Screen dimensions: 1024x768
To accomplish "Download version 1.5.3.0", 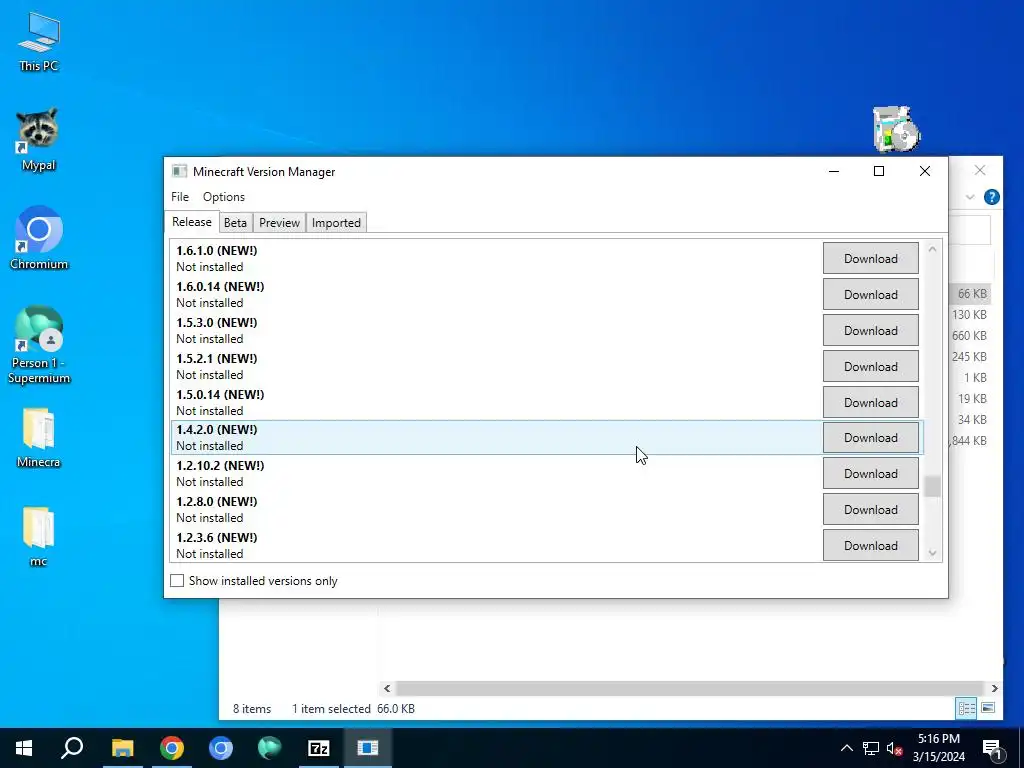I will (871, 330).
